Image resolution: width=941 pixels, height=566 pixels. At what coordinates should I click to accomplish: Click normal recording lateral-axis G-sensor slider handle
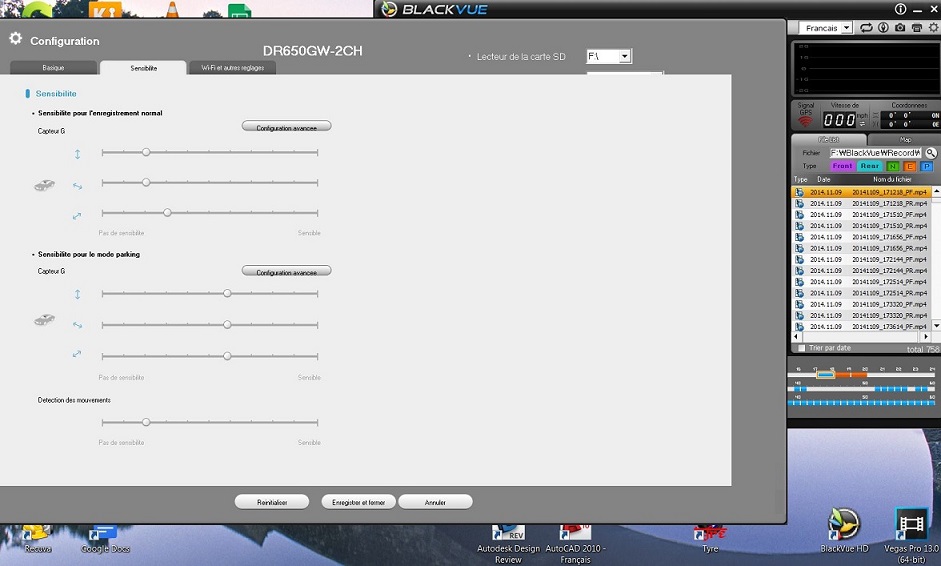tap(146, 182)
